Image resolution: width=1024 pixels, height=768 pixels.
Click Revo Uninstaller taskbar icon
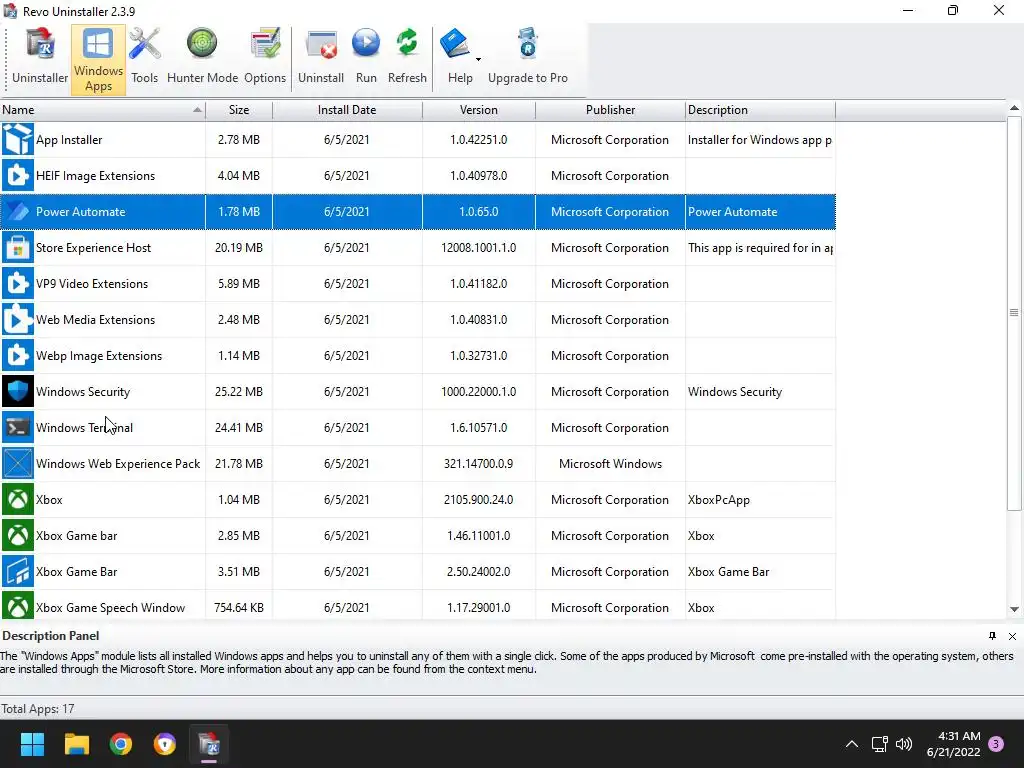click(209, 744)
